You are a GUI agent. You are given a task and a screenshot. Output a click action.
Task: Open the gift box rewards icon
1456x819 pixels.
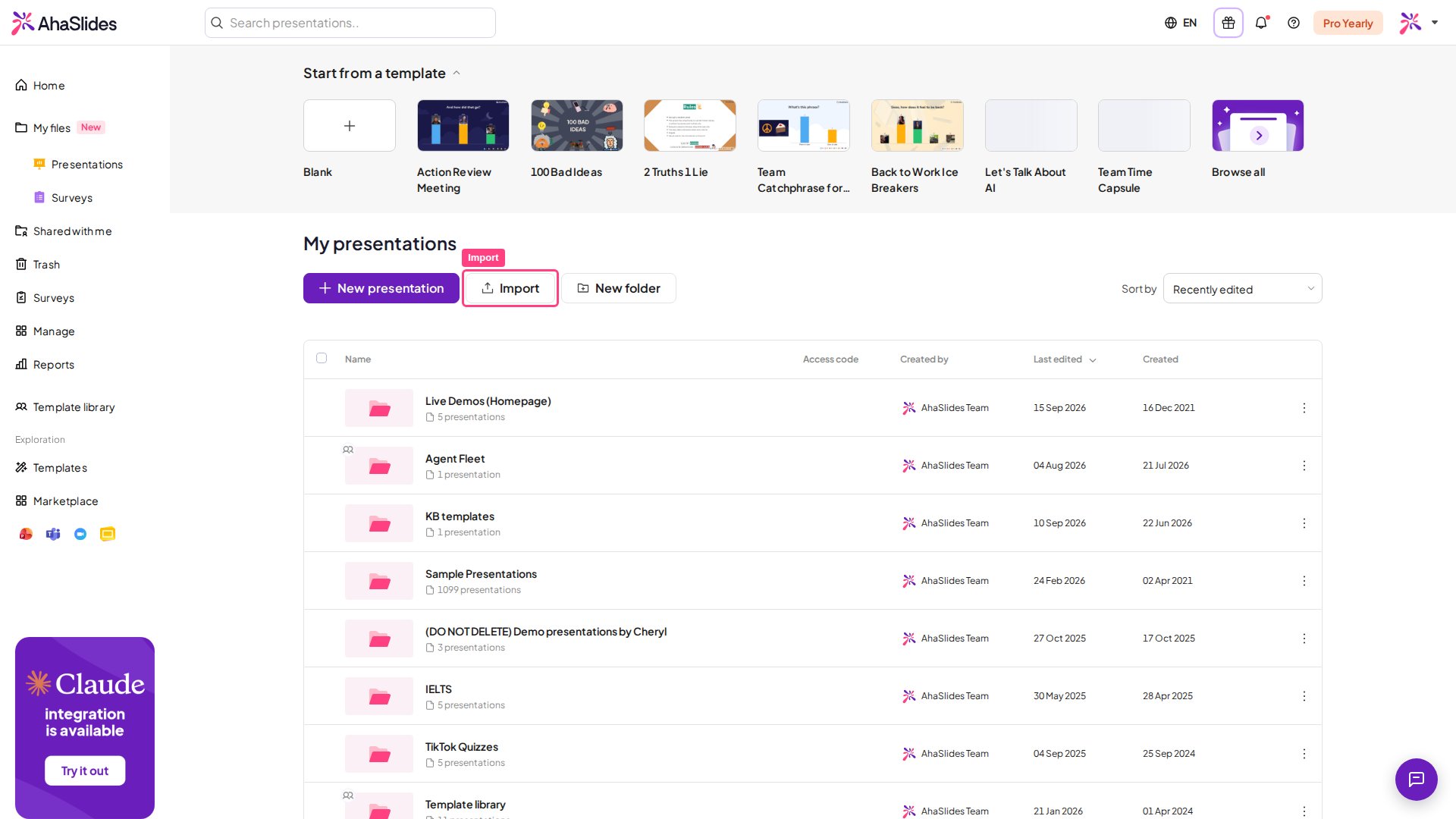point(1228,23)
